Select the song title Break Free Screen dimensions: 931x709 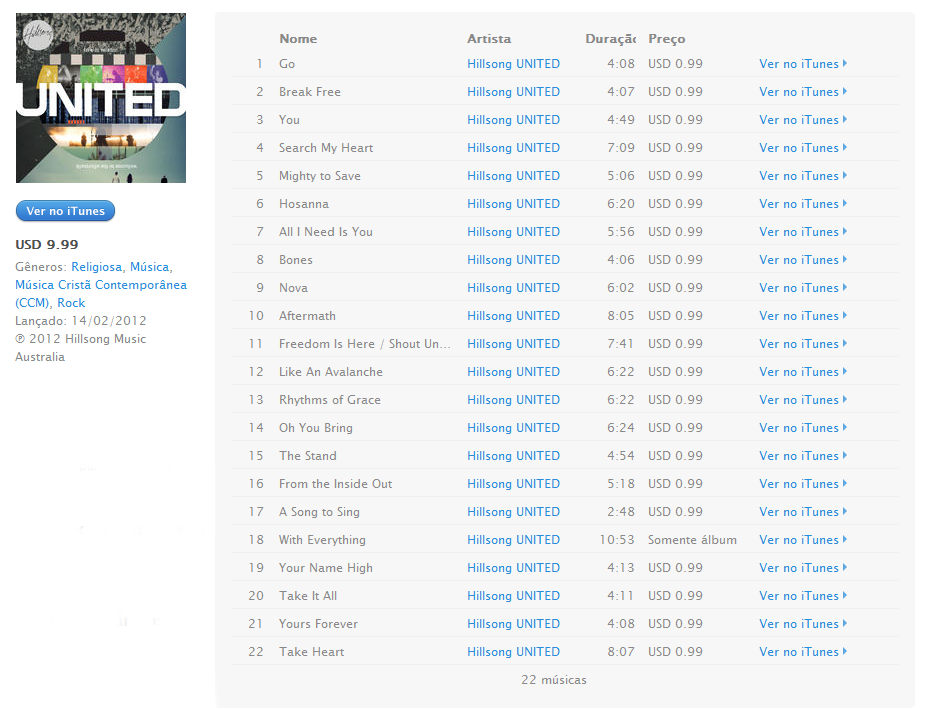(310, 91)
